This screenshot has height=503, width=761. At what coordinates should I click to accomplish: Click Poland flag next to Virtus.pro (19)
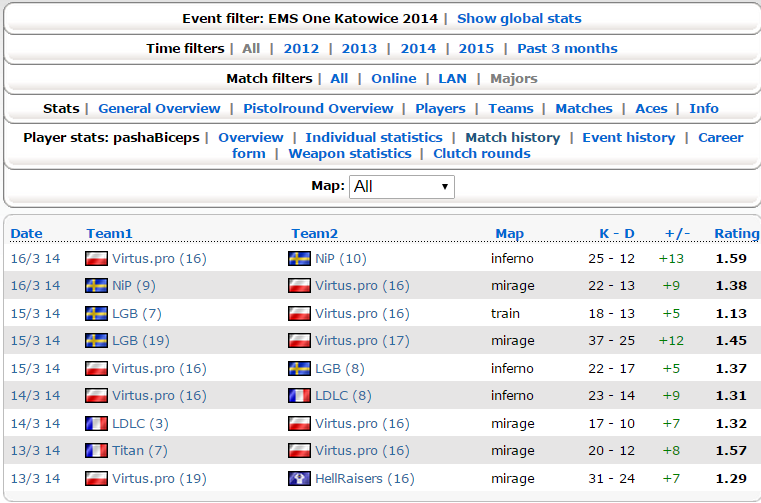pos(96,479)
